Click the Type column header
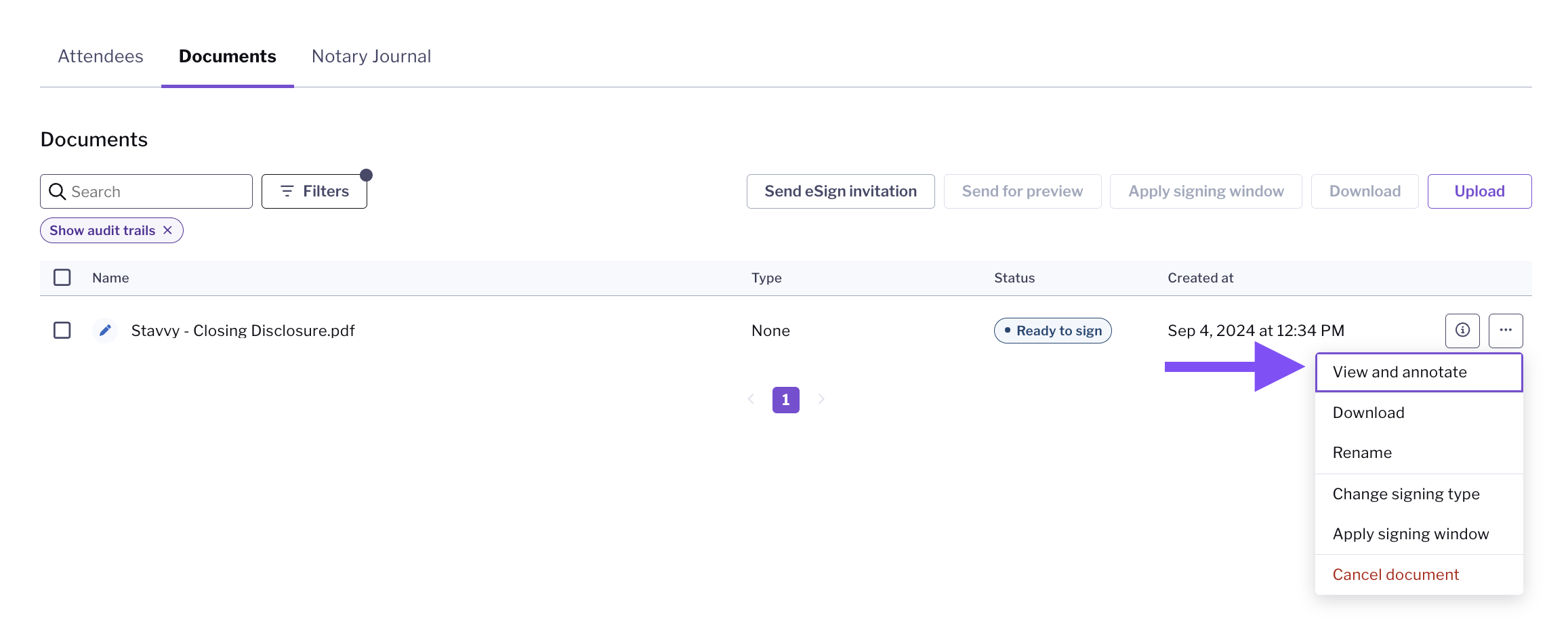Screen dimensions: 1568x626 [x=766, y=278]
